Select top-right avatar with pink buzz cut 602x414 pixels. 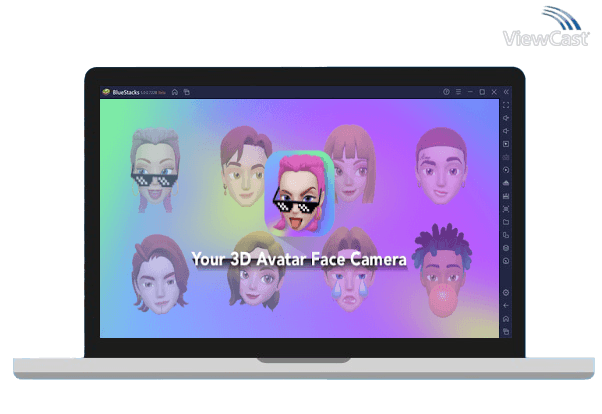pos(442,166)
